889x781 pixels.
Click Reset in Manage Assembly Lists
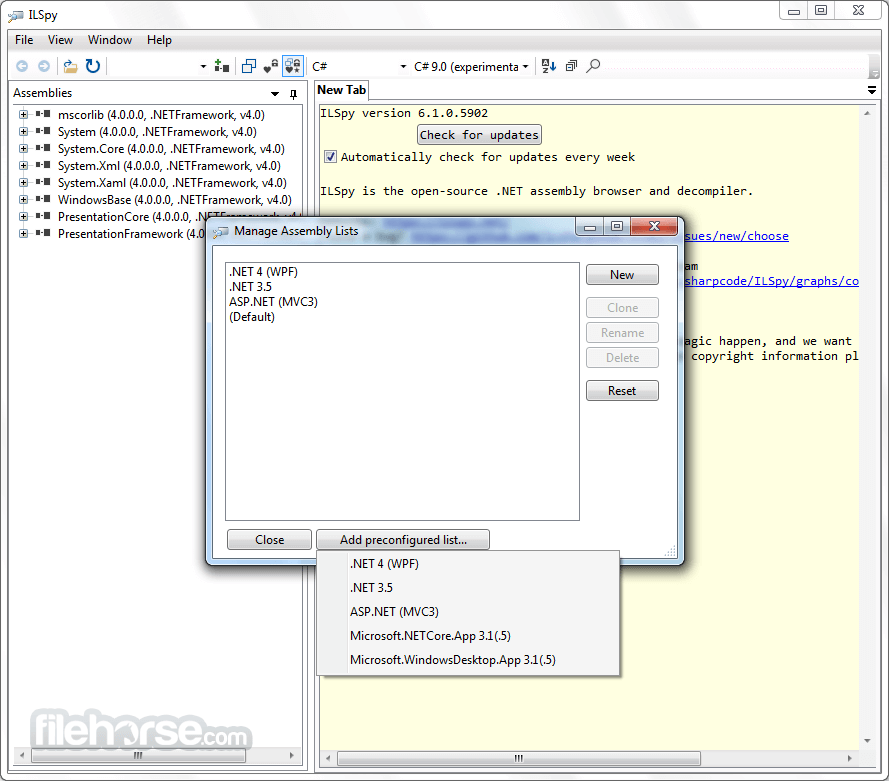point(622,390)
